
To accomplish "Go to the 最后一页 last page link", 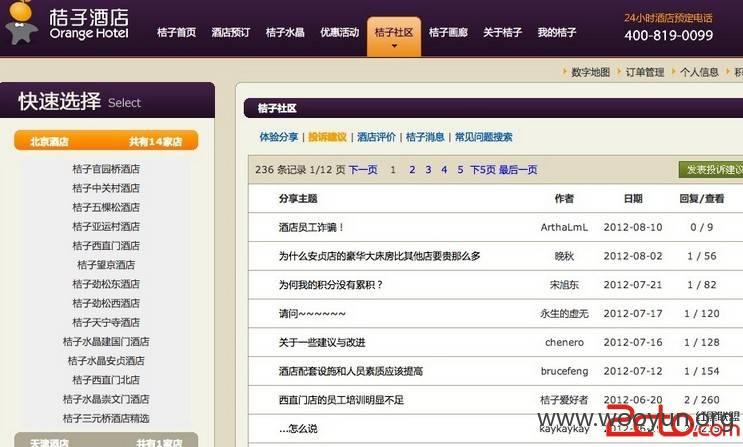I will 518,170.
